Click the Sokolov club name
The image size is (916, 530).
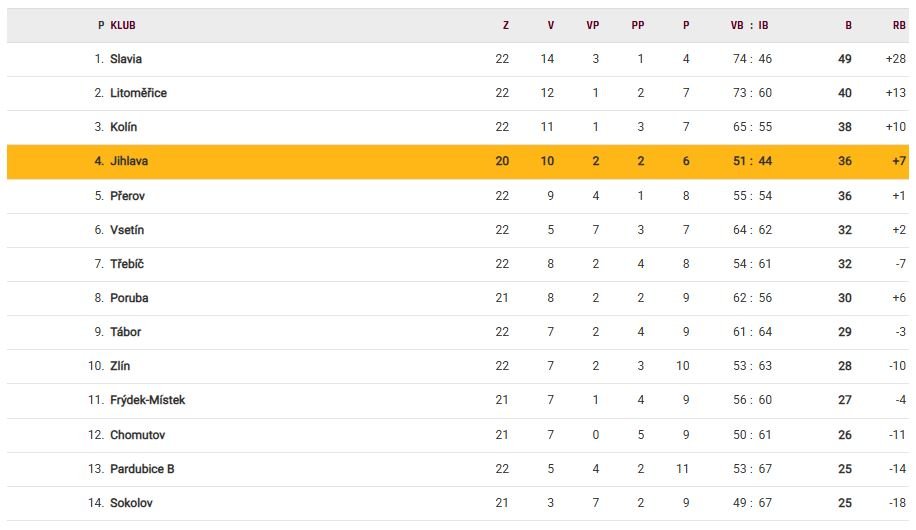[x=131, y=503]
